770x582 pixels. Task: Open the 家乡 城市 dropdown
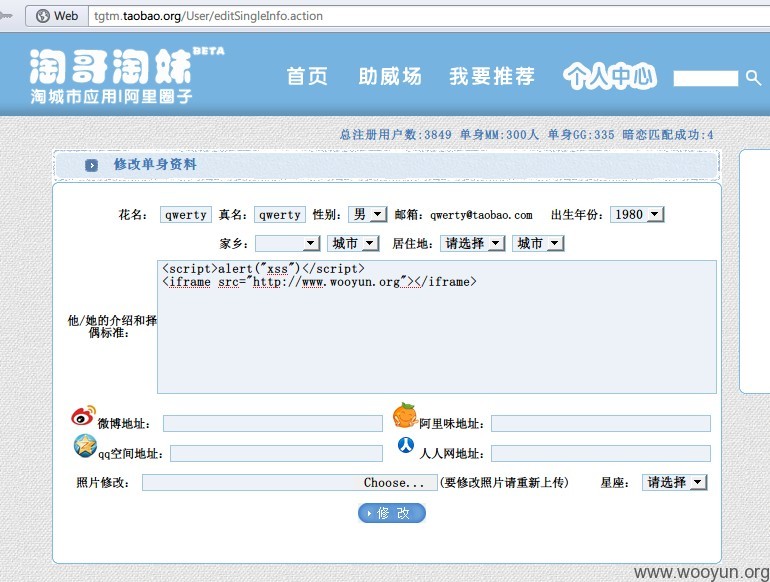click(353, 243)
